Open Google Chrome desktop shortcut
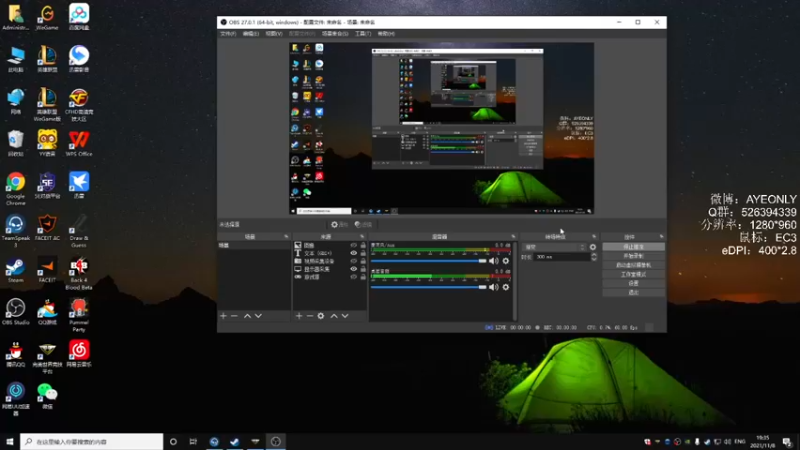800x450 pixels. [x=15, y=189]
